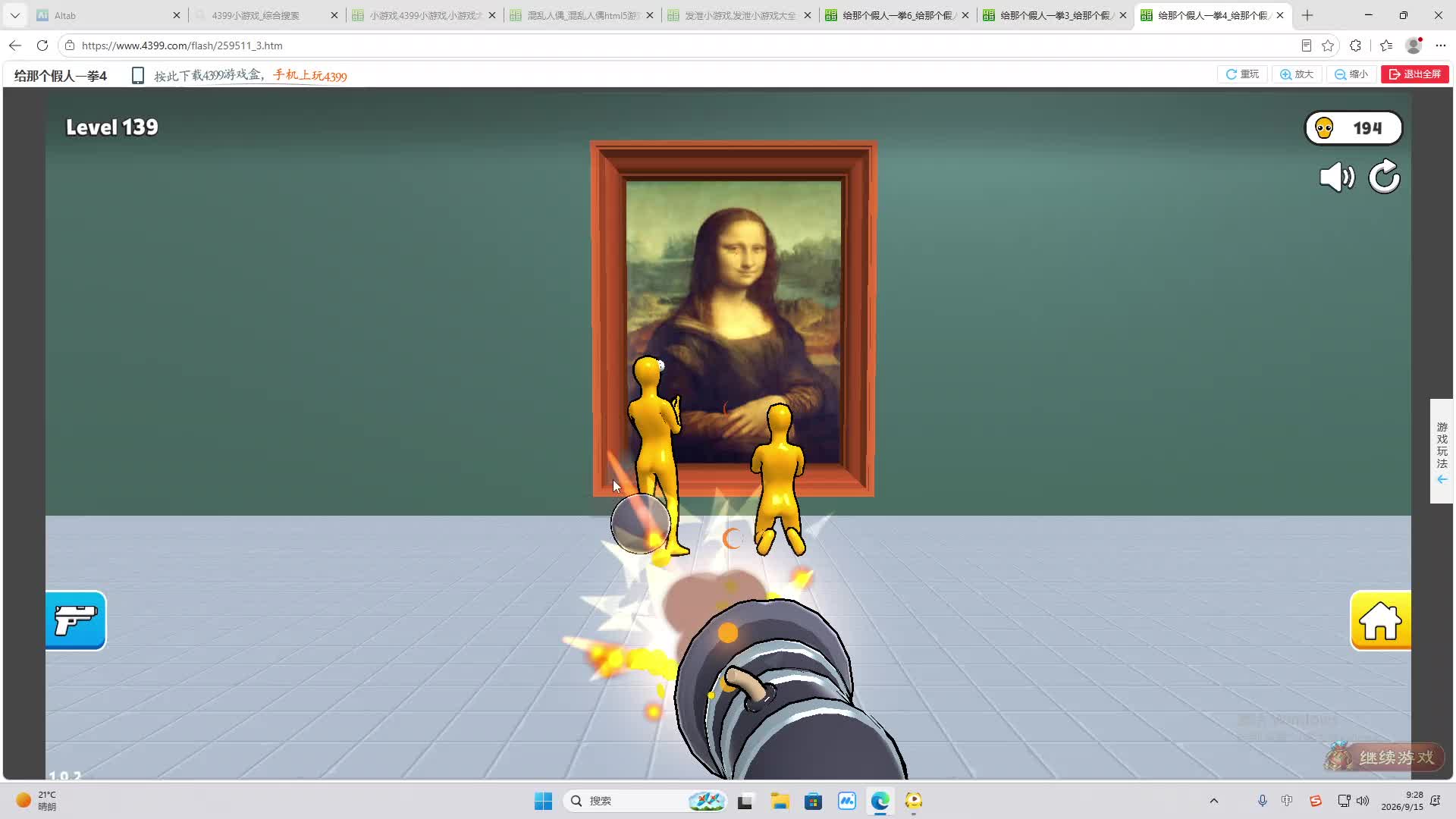The height and width of the screenshot is (819, 1456).
Task: Close the 混乱人偶 tab
Action: 649,15
